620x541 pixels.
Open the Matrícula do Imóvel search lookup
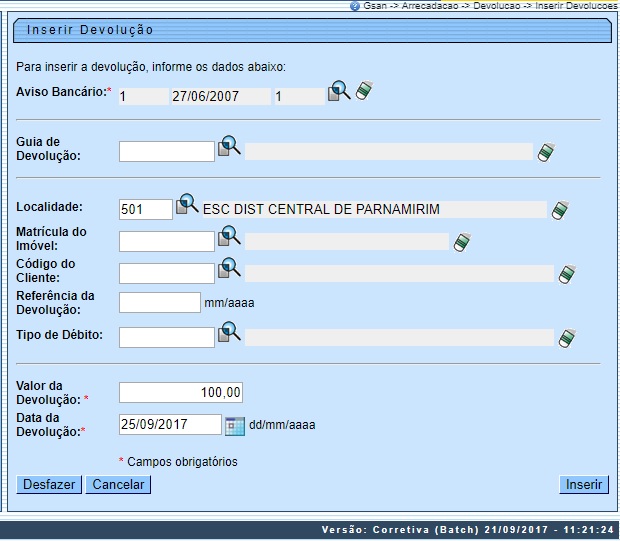(x=229, y=236)
